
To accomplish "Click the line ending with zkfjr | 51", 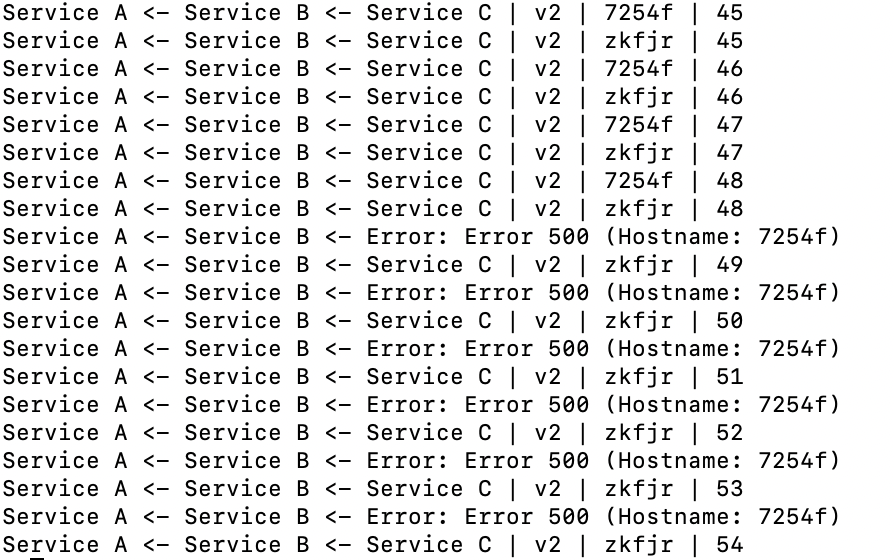I will tap(373, 376).
